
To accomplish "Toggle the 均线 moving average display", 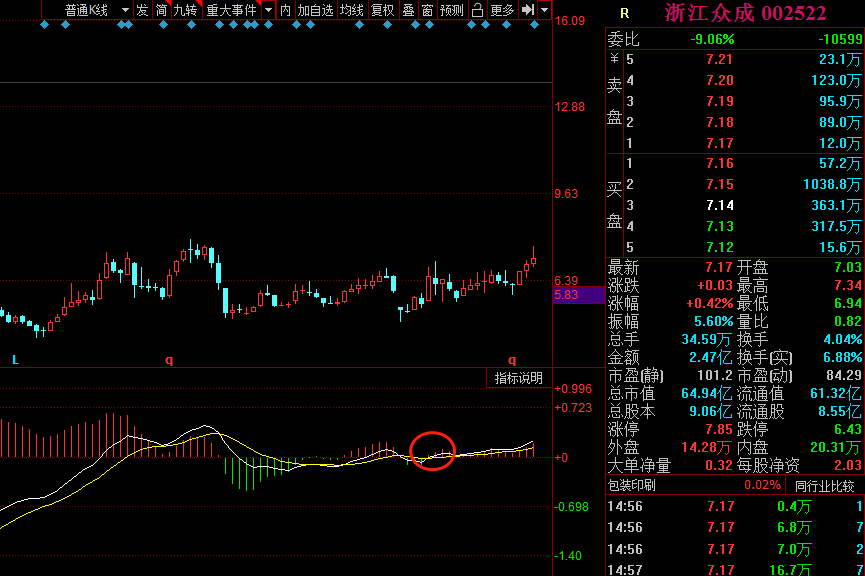I will [353, 12].
